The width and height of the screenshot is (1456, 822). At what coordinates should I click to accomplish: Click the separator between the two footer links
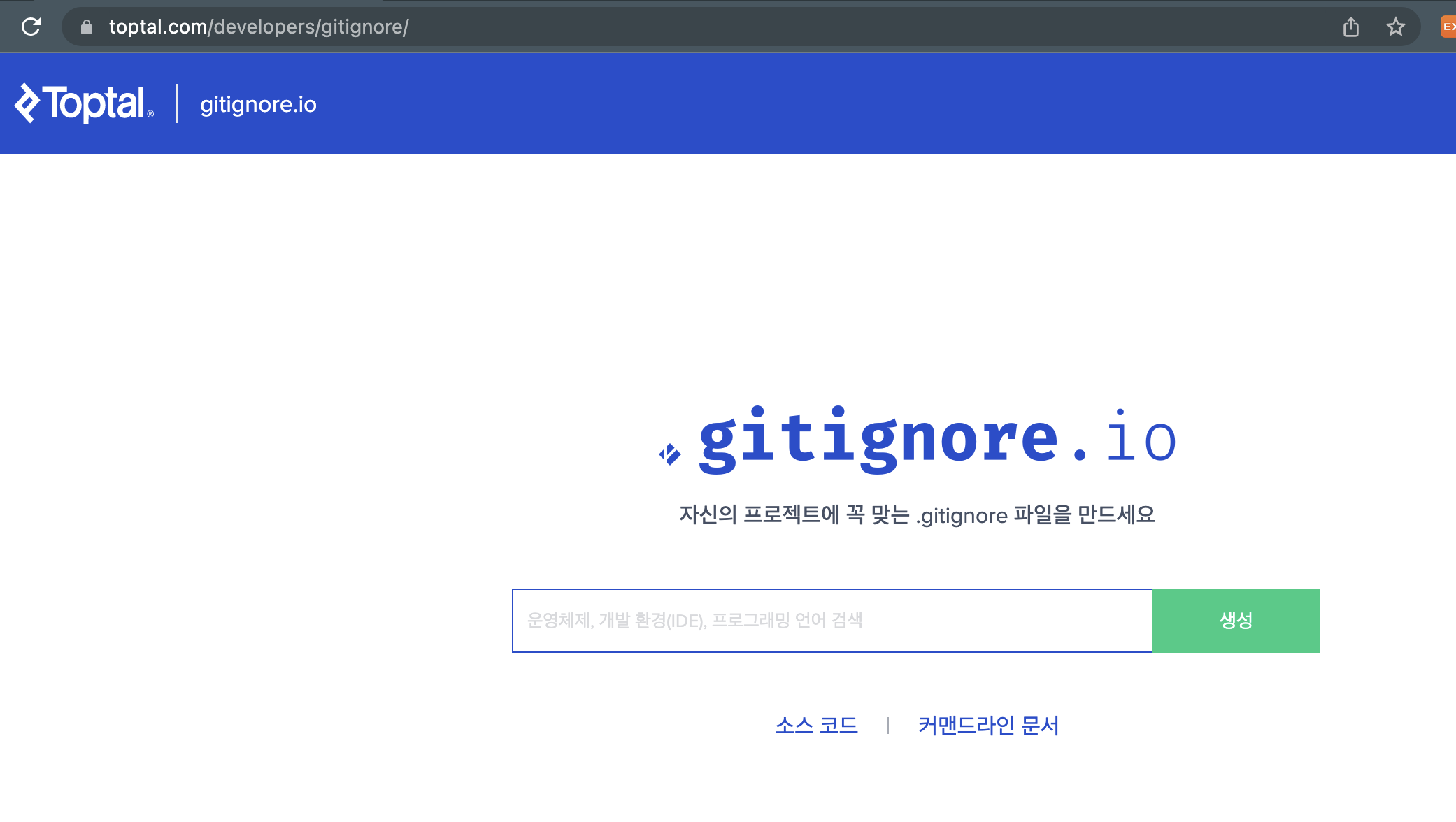tap(889, 726)
